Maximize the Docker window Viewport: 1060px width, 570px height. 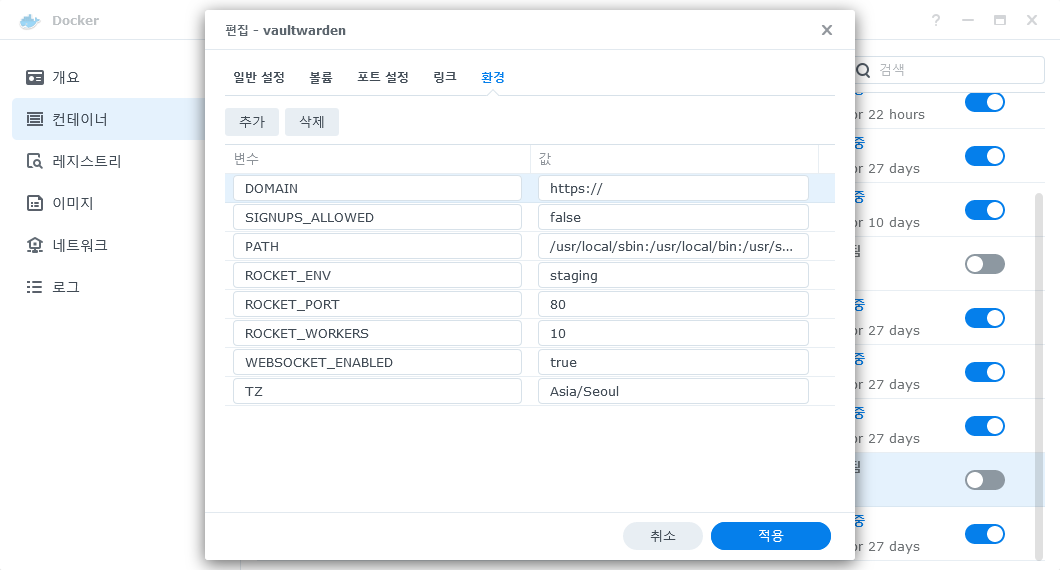click(1000, 20)
